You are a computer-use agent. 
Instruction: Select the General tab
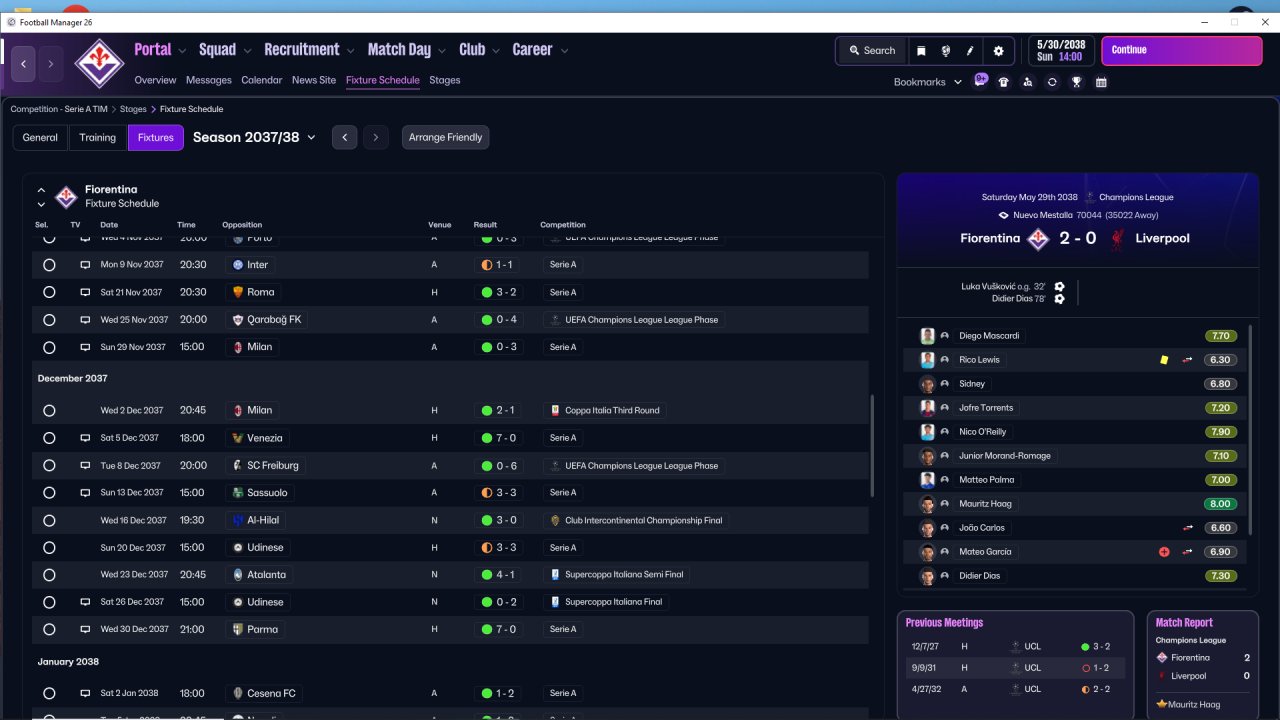(x=40, y=138)
